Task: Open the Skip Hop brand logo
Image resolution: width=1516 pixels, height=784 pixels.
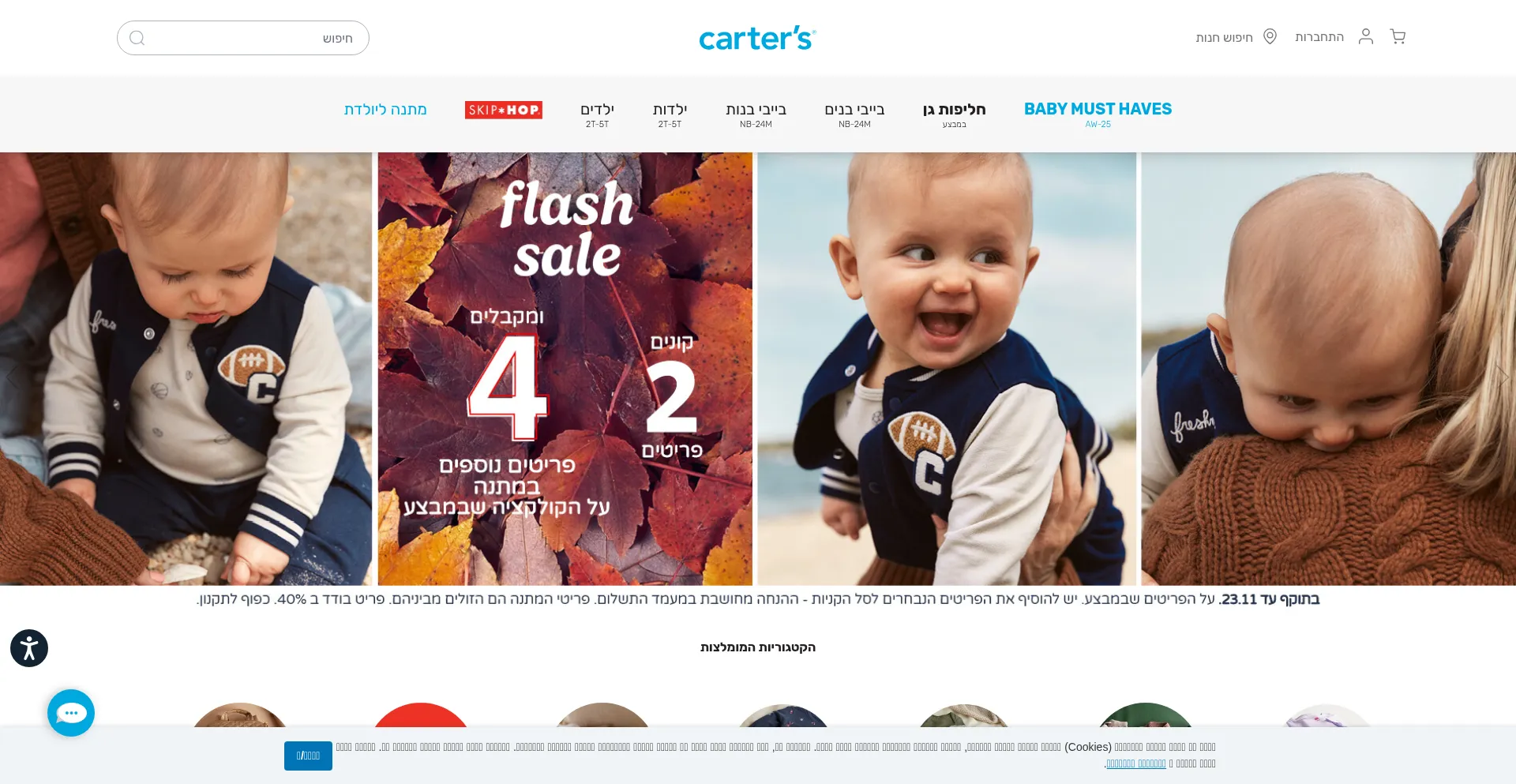Action: pyautogui.click(x=504, y=110)
